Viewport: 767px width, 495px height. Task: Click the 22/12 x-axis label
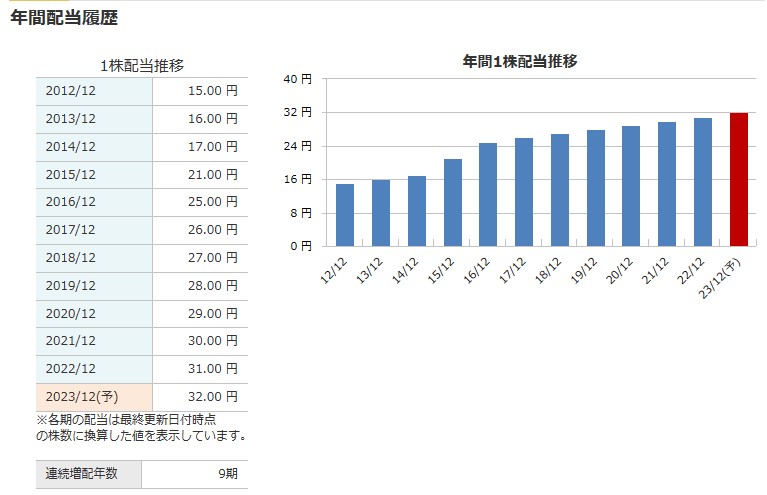691,270
